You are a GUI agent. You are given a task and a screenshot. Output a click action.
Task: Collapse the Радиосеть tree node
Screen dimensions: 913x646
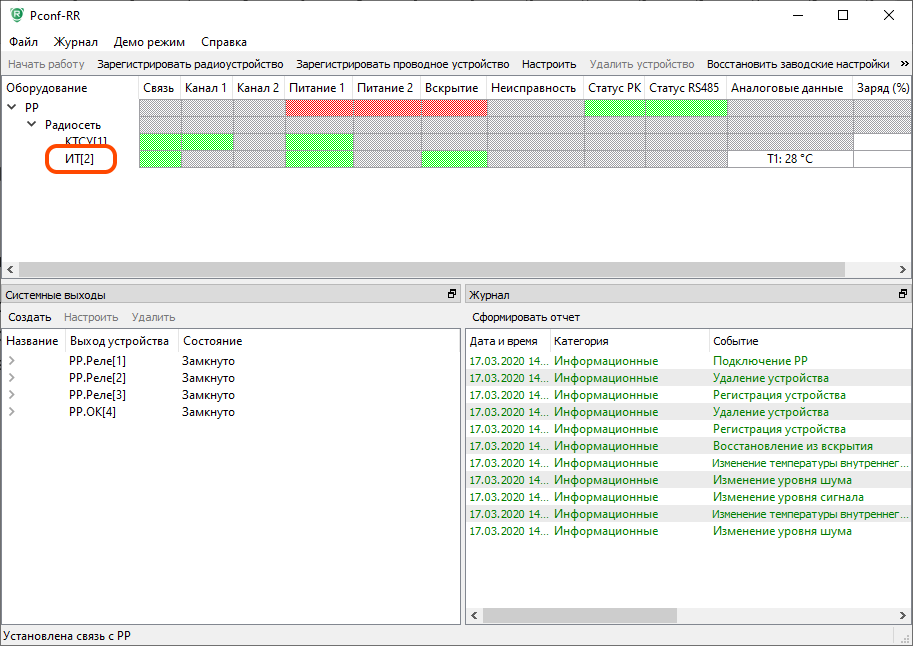(x=32, y=125)
